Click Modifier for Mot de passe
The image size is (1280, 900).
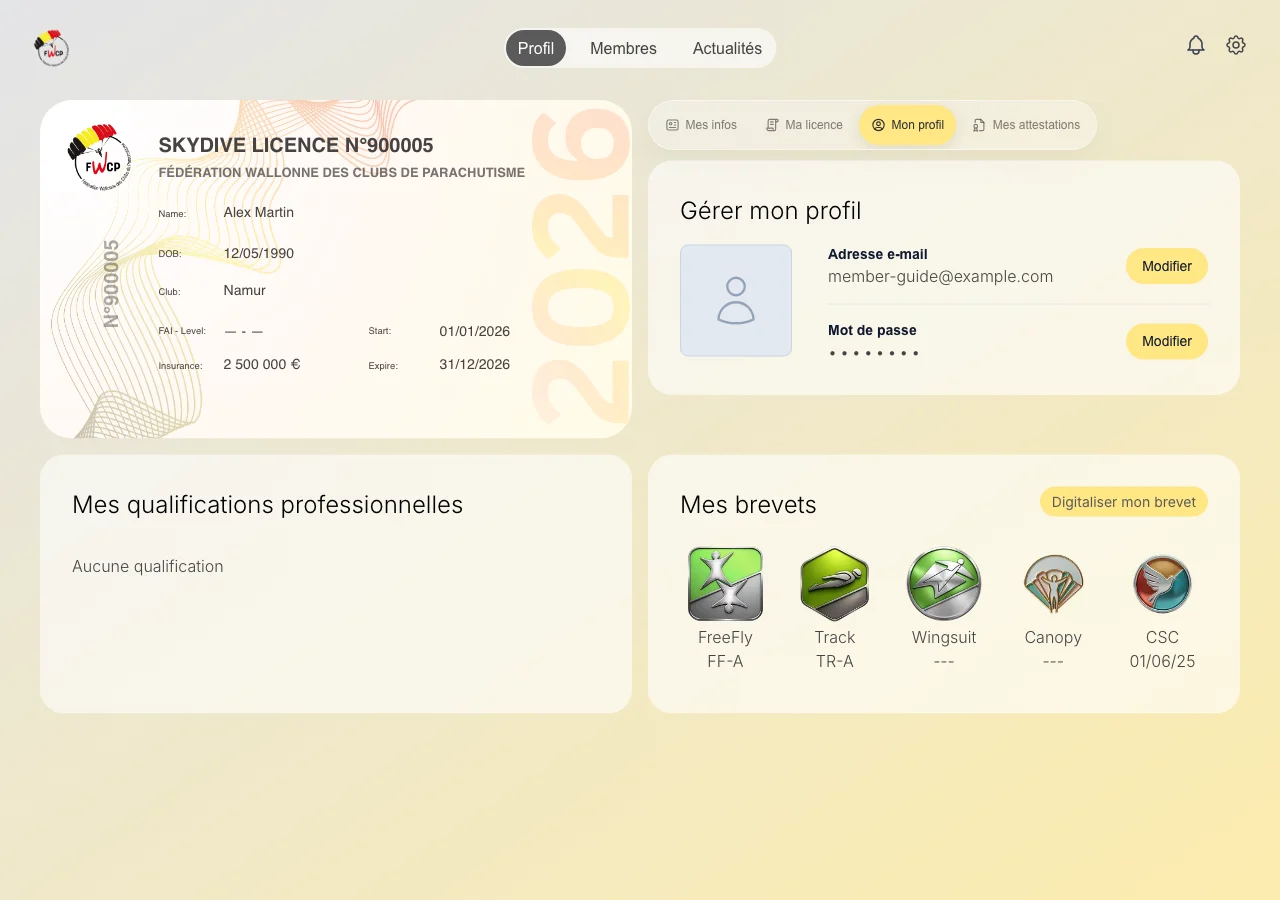1167,341
